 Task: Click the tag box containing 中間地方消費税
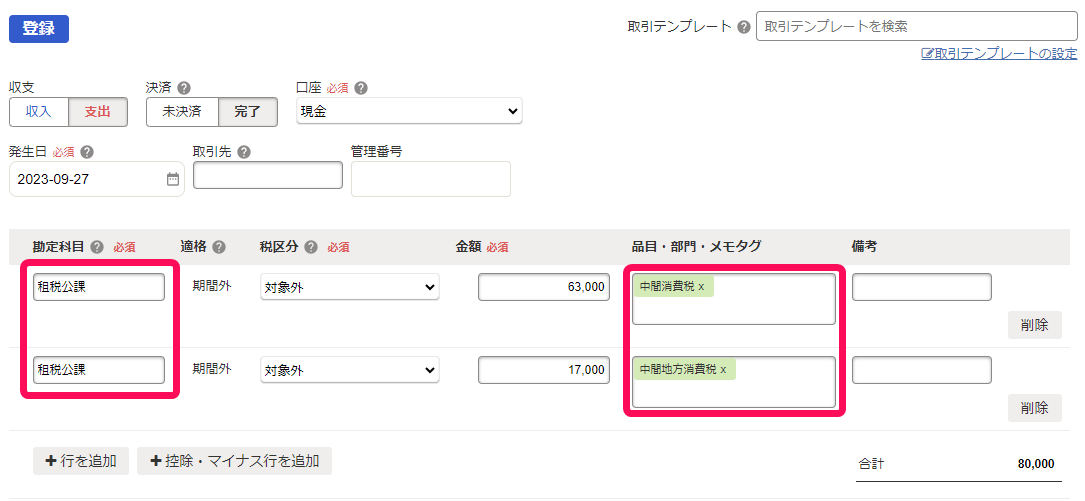[x=733, y=382]
